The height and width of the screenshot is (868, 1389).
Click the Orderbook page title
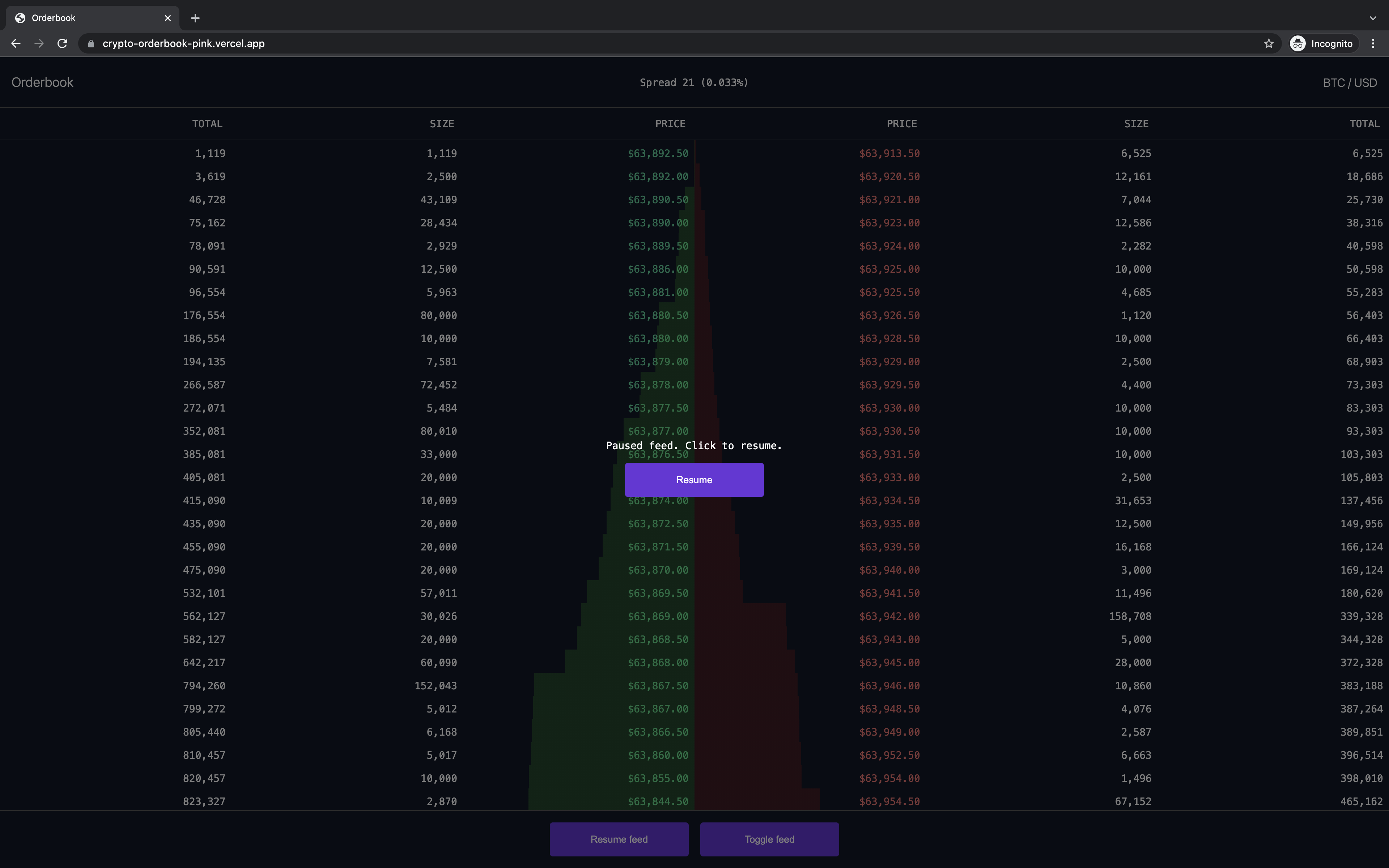pos(42,82)
